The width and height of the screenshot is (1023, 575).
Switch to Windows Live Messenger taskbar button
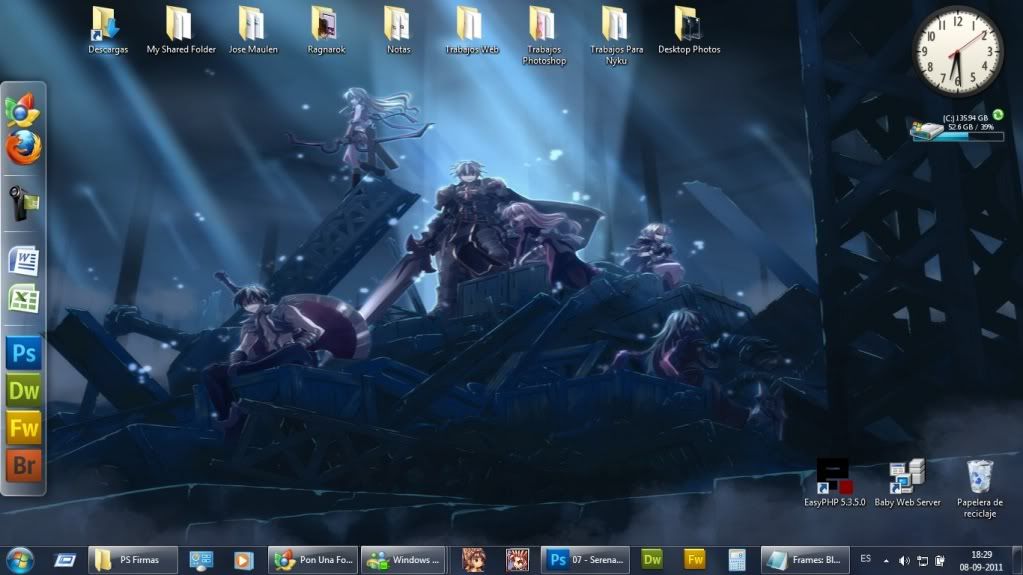point(403,560)
